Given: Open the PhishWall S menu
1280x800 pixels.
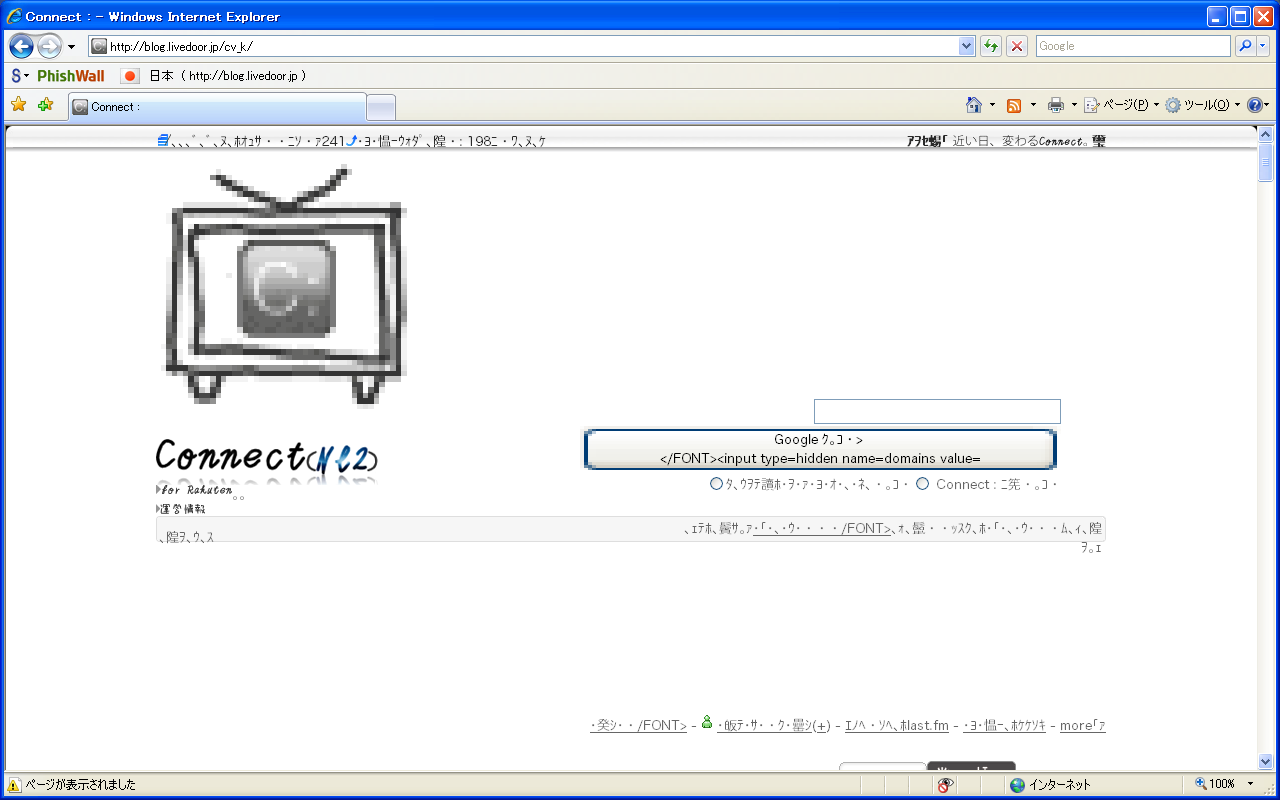Looking at the screenshot, I should 19,76.
